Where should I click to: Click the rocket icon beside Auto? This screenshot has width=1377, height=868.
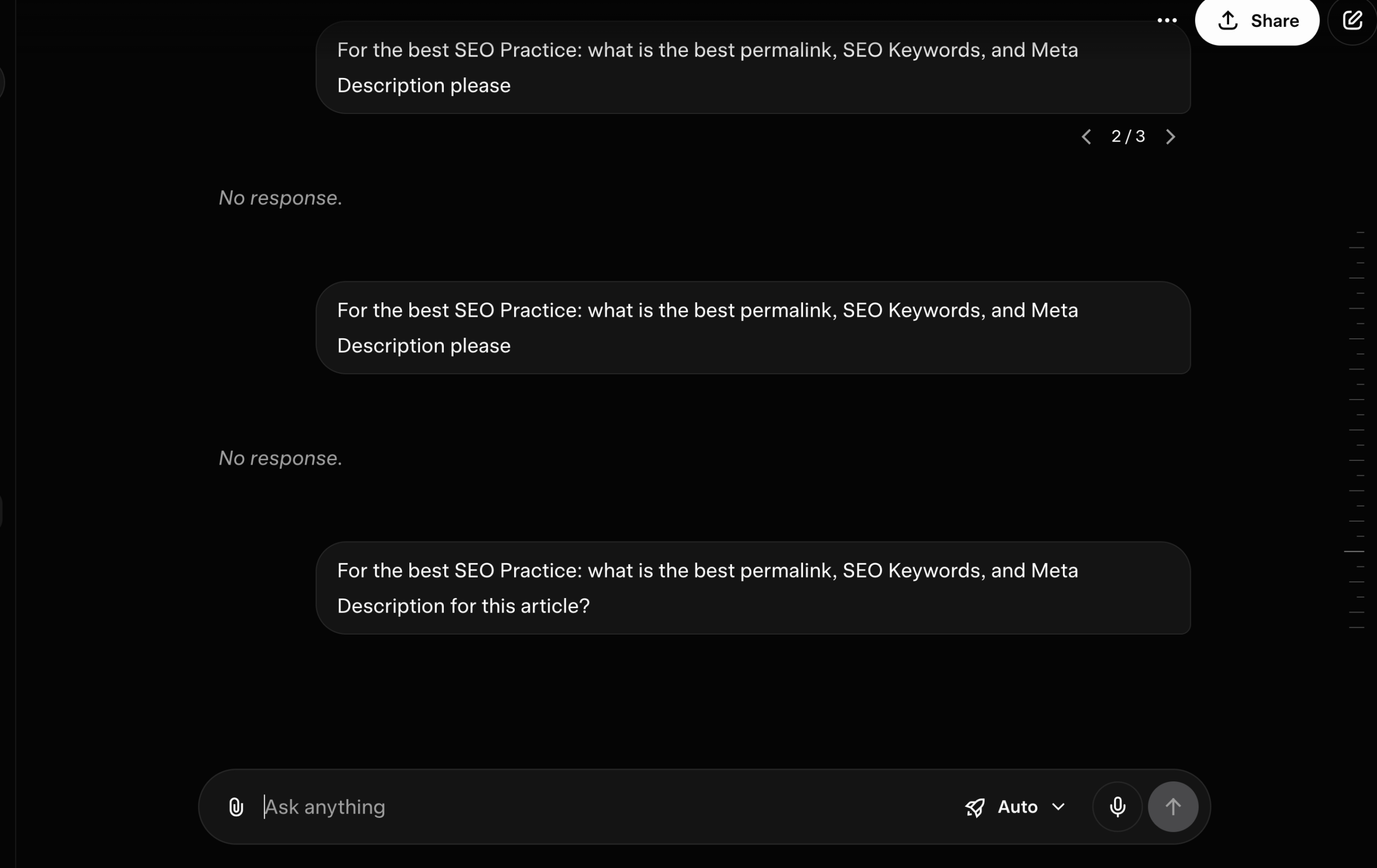coord(975,807)
